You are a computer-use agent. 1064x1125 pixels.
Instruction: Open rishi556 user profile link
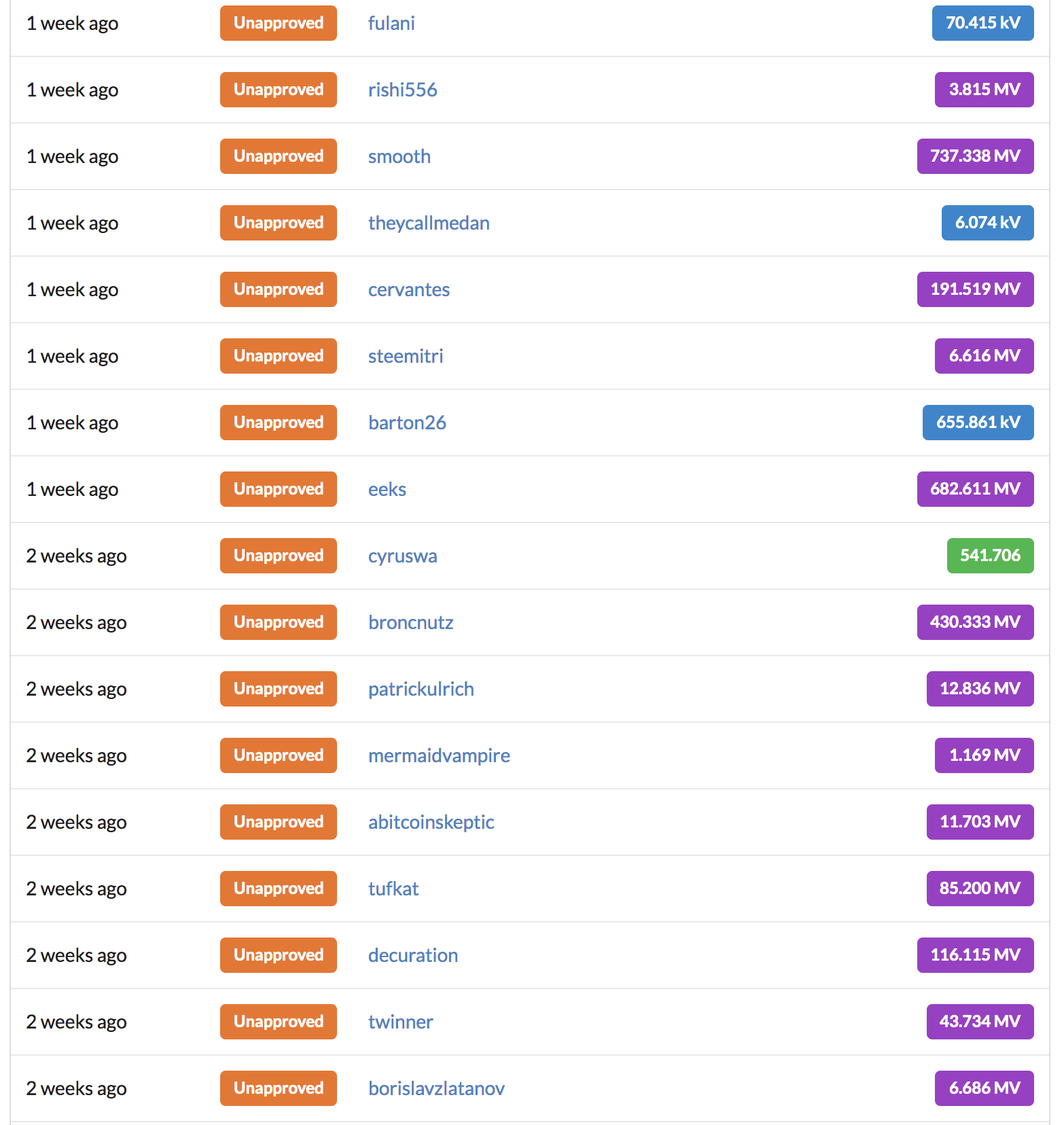coord(402,90)
